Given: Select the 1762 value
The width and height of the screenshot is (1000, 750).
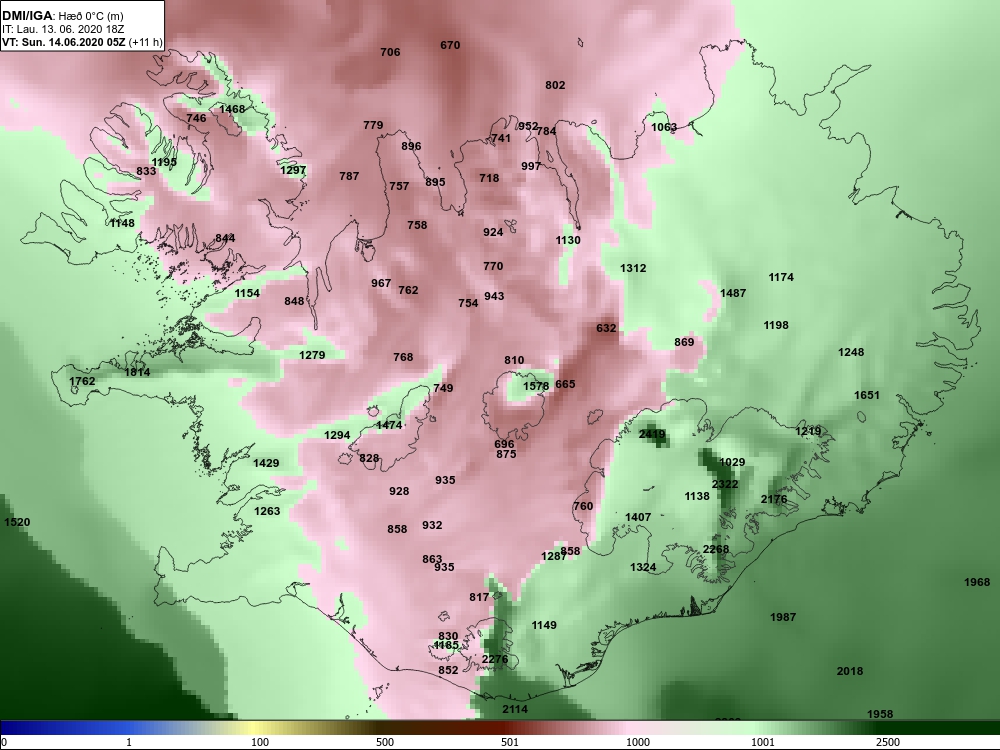Looking at the screenshot, I should (x=82, y=381).
